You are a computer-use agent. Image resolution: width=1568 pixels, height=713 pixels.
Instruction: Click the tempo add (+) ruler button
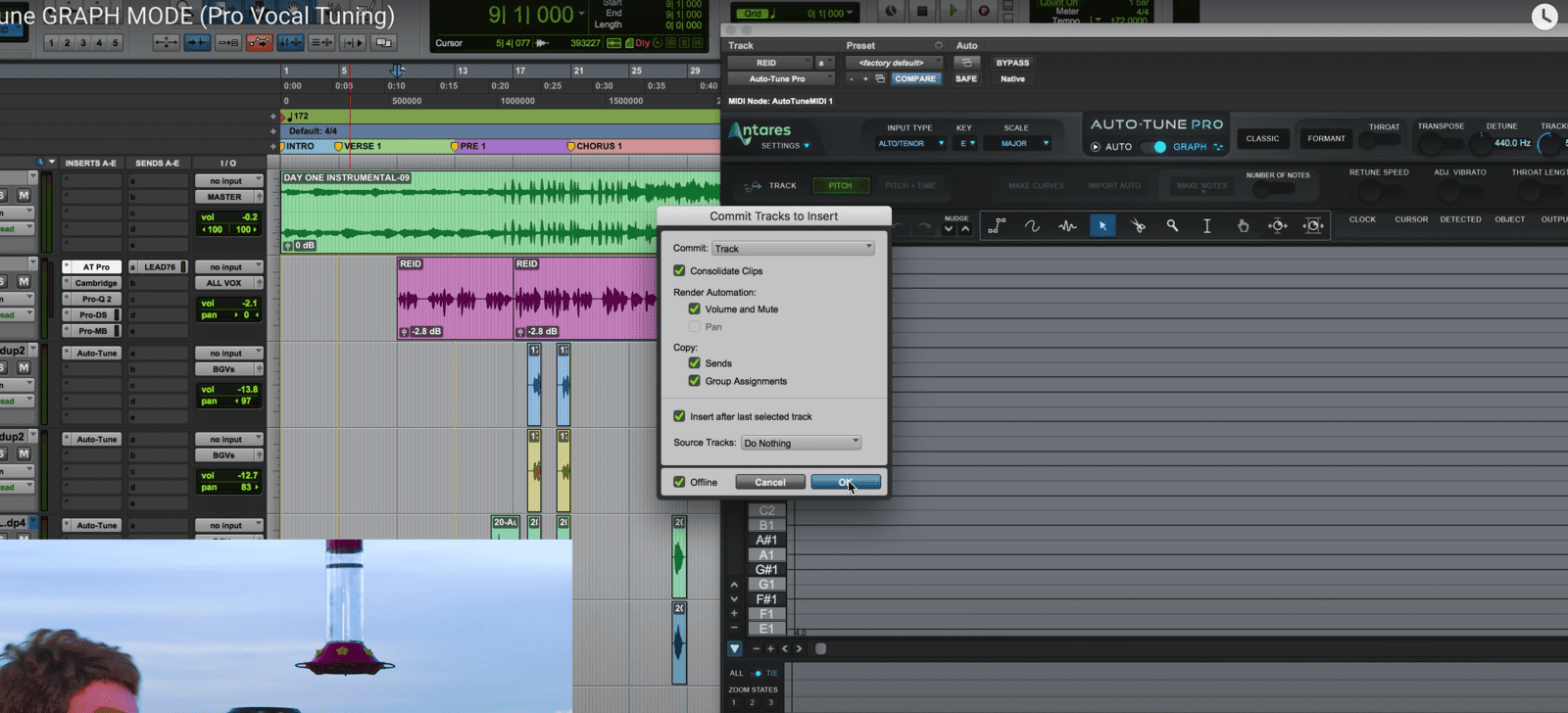pos(273,117)
